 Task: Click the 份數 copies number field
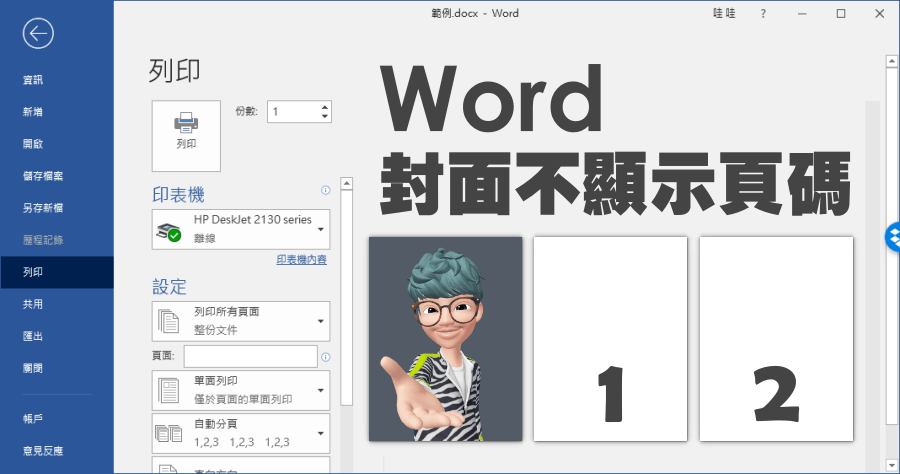293,112
